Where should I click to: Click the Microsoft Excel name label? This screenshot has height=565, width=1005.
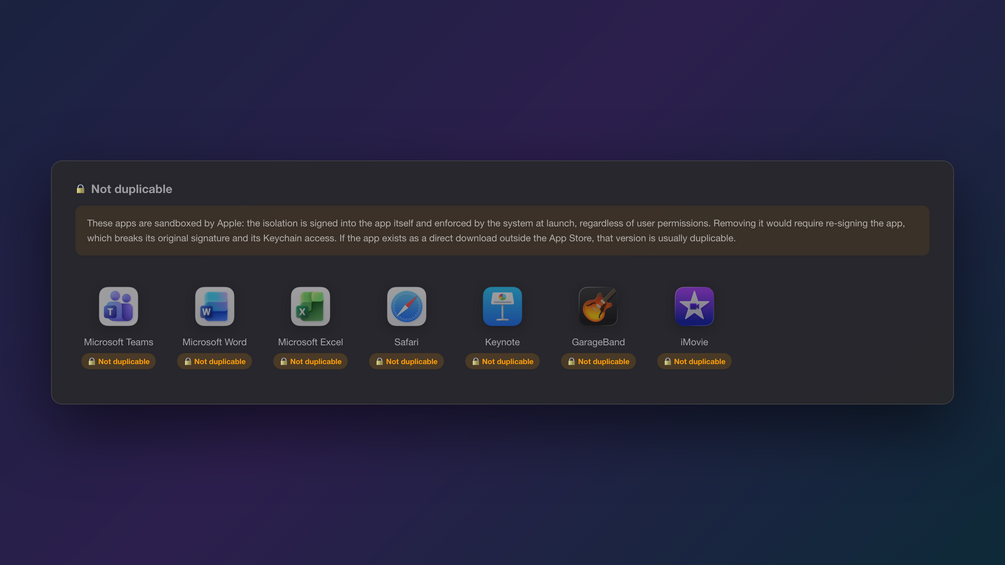click(310, 342)
